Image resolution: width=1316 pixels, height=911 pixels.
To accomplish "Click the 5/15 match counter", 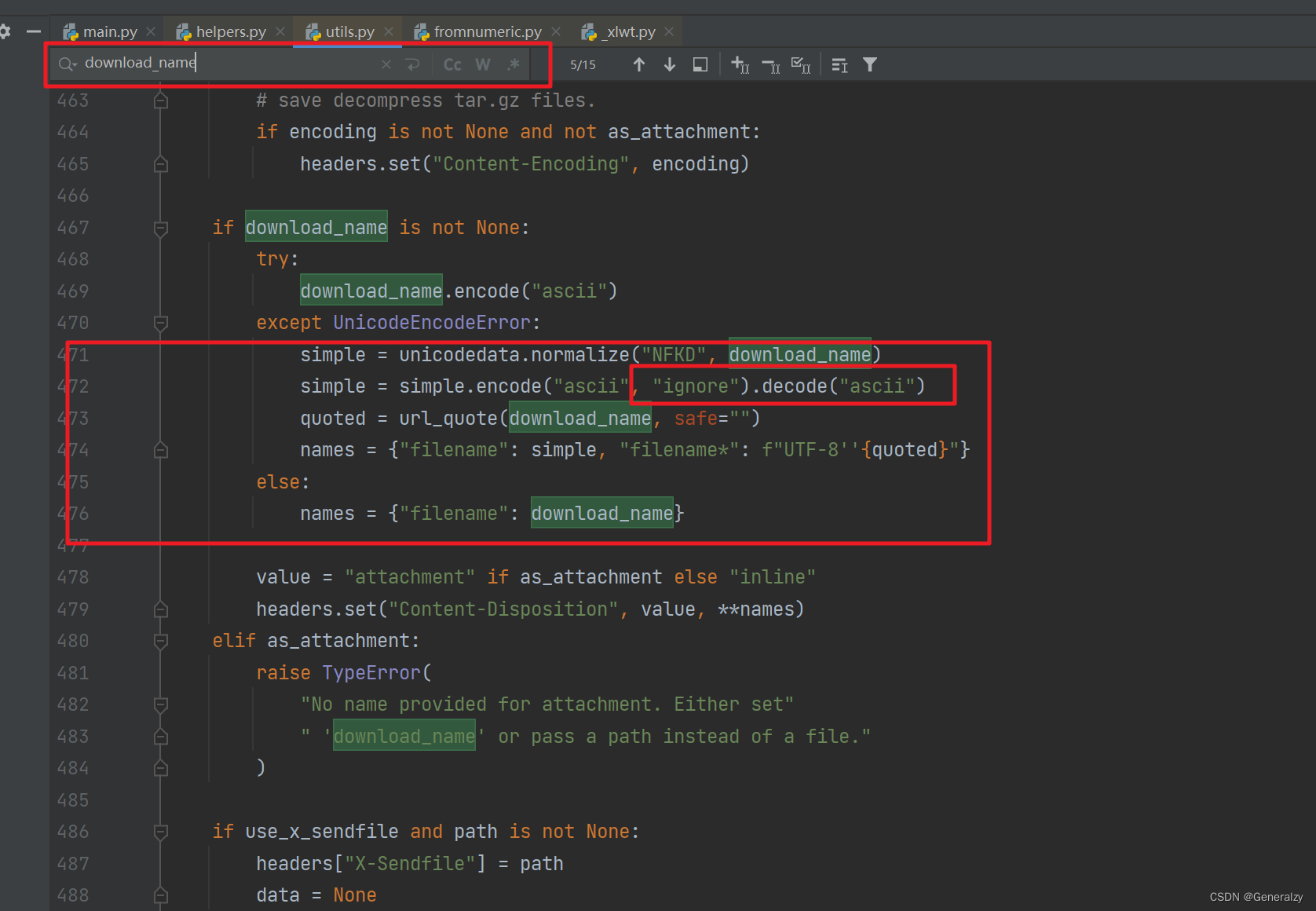I will point(583,64).
